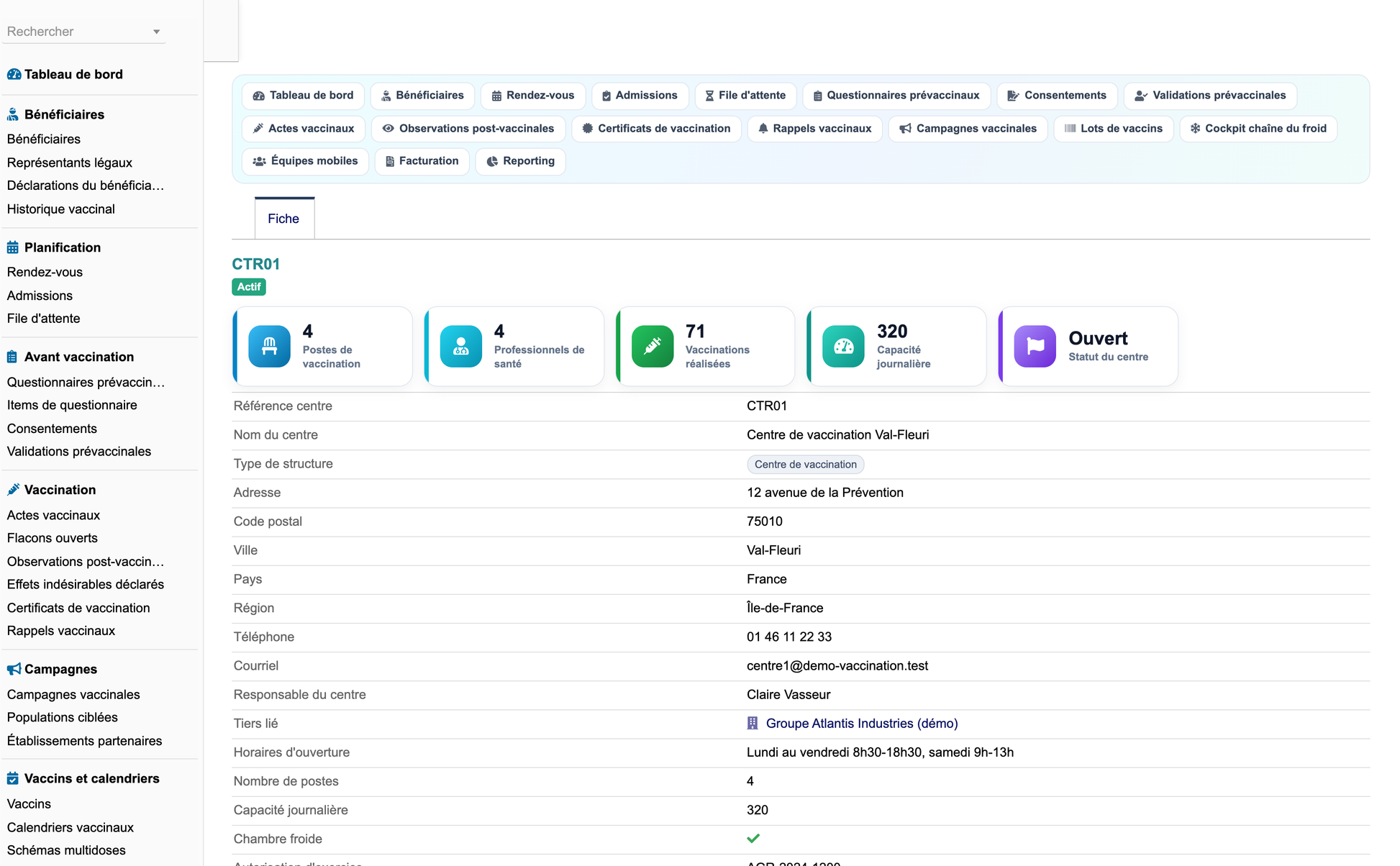Click the Vaccination syringe icon in sidebar
This screenshot has width=1400, height=866.
pyautogui.click(x=13, y=490)
